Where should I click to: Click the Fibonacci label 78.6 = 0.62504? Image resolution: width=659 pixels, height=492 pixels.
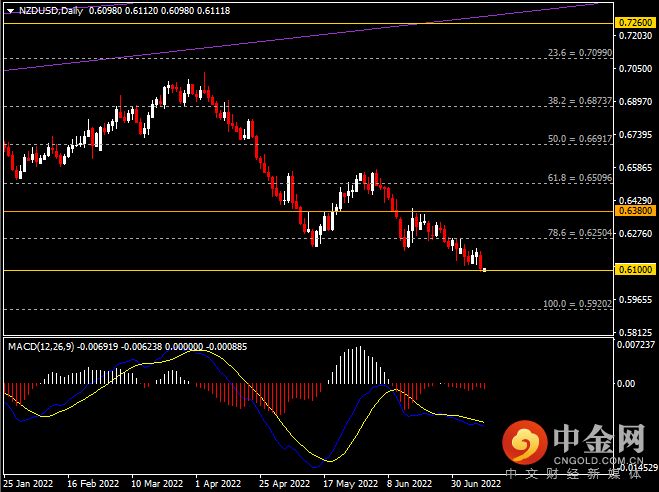tap(580, 233)
